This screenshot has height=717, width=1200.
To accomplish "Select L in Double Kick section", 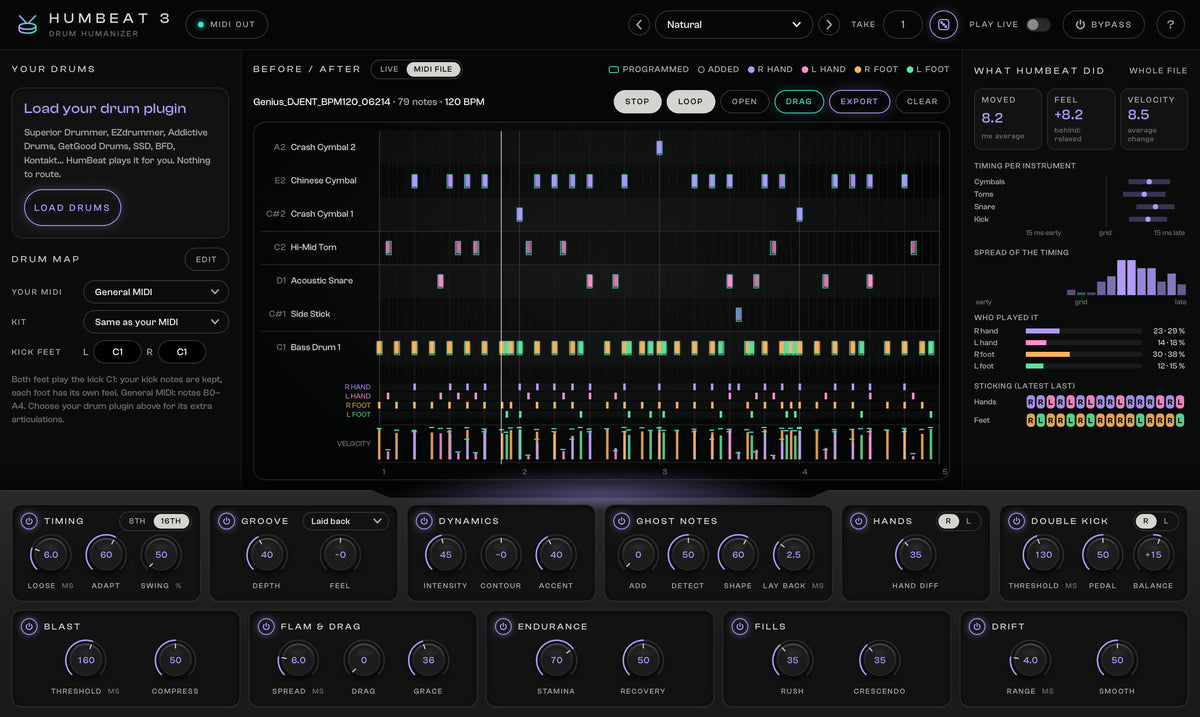I will click(x=1166, y=521).
